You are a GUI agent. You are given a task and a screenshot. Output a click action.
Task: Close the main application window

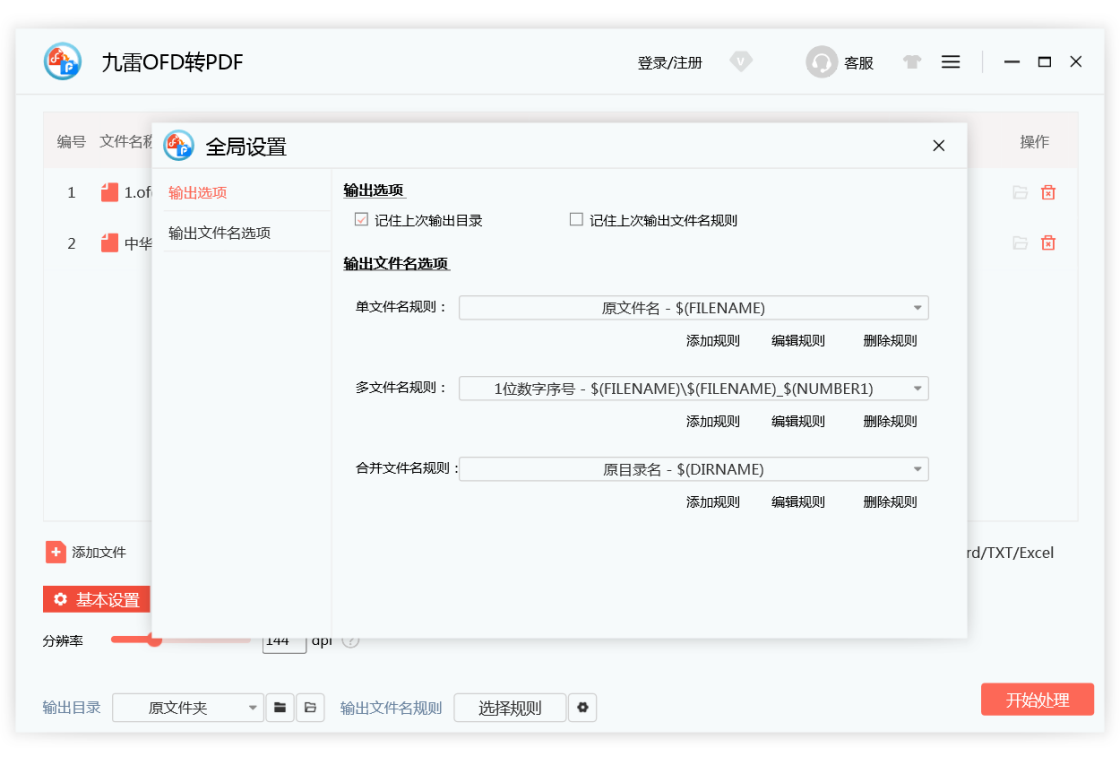tap(1076, 62)
